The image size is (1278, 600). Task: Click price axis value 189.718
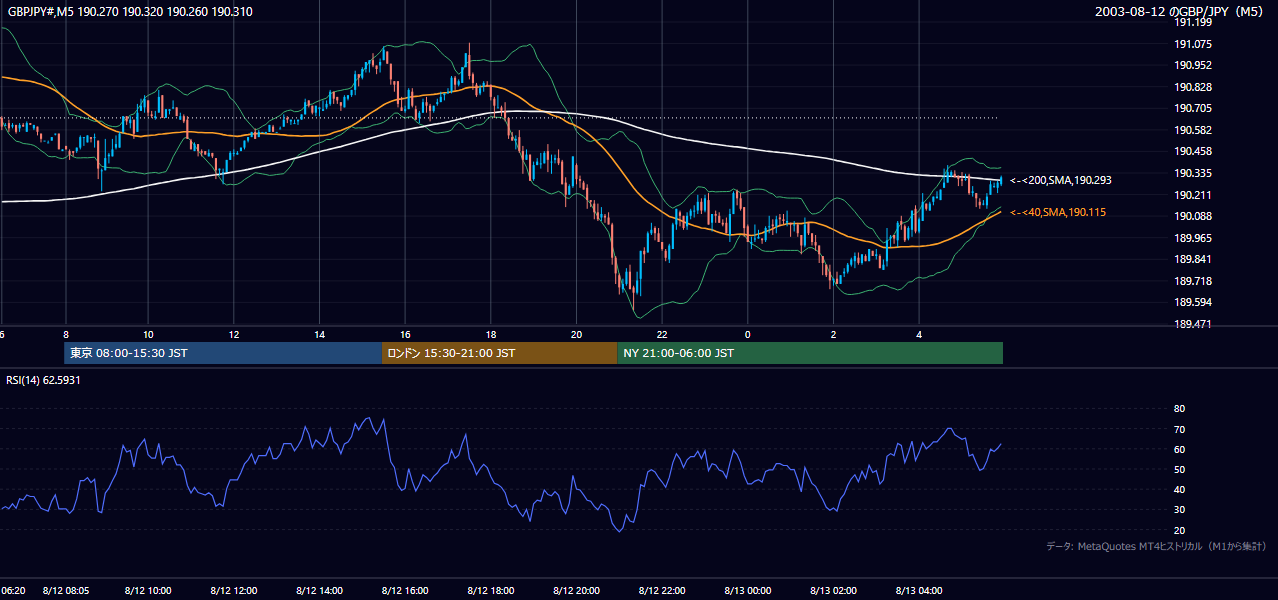(1193, 281)
